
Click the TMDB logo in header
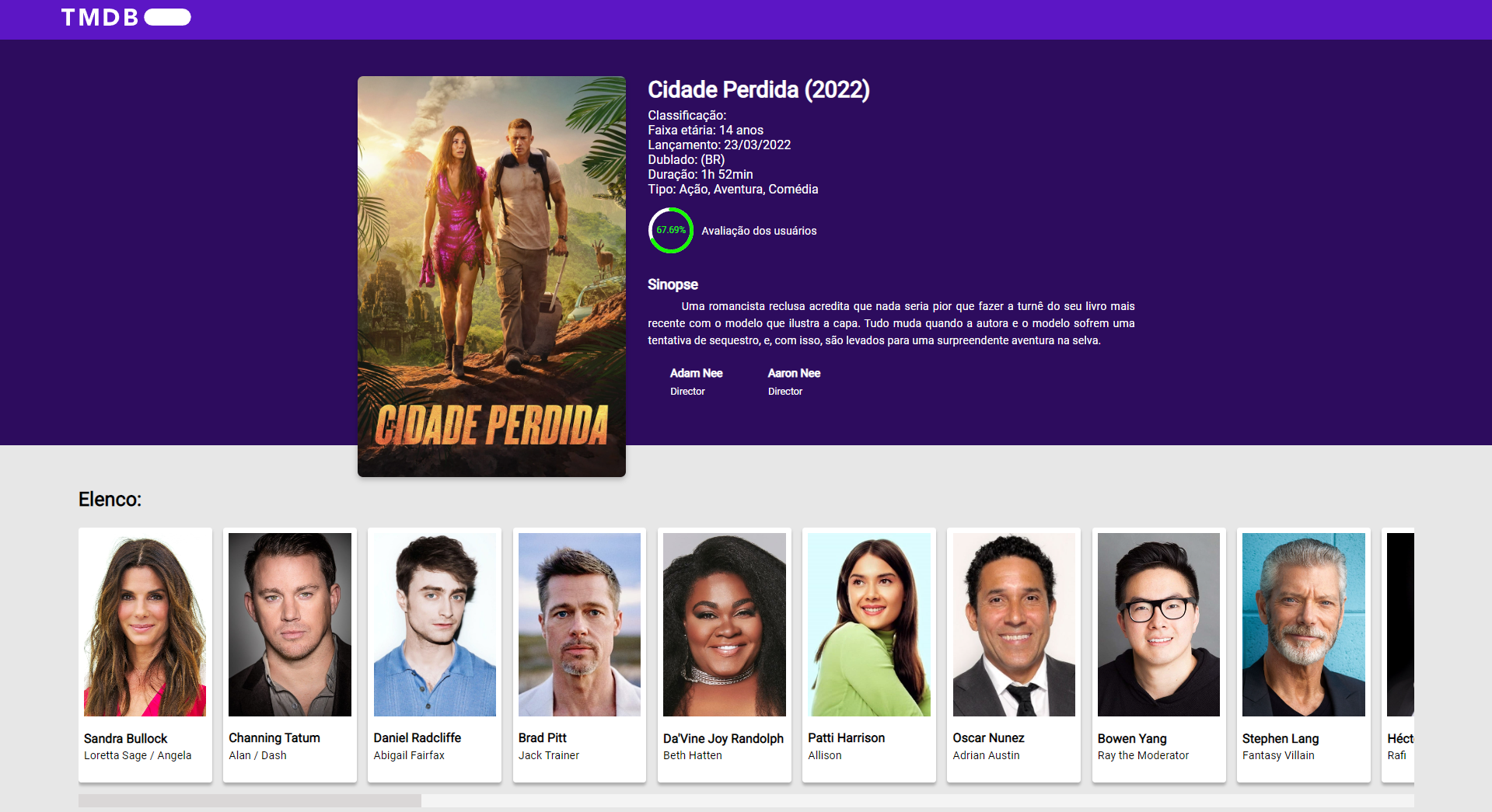pos(126,18)
